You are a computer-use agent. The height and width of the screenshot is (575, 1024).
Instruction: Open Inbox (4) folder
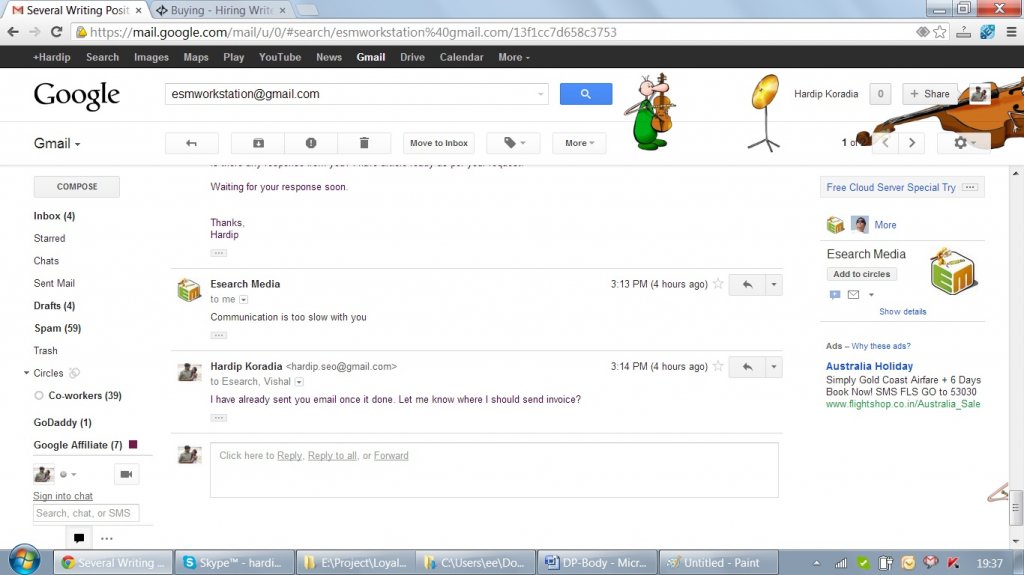point(54,216)
